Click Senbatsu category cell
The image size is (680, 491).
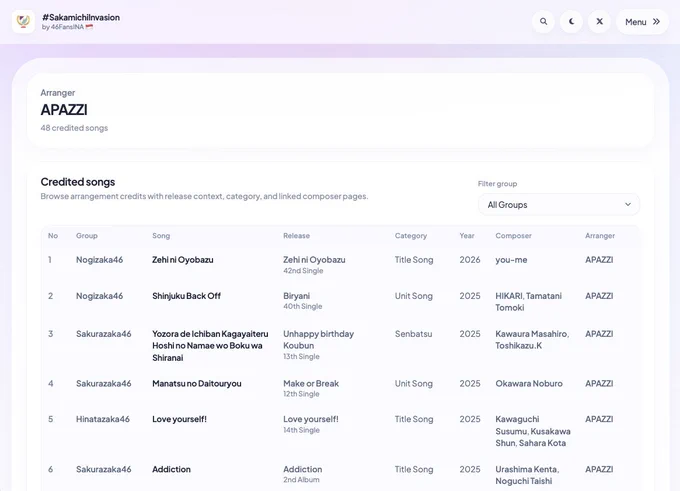[x=413, y=334]
